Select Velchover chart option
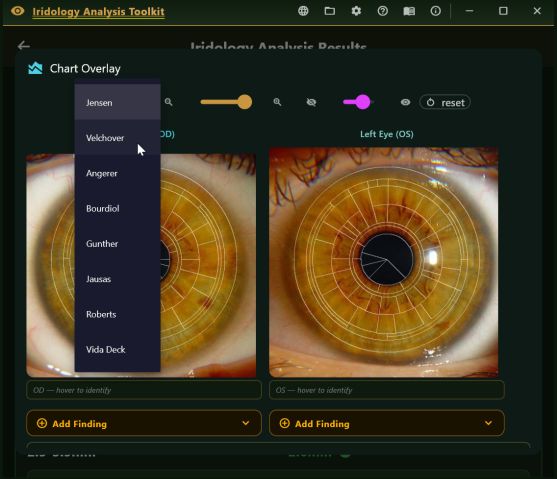 [118, 138]
